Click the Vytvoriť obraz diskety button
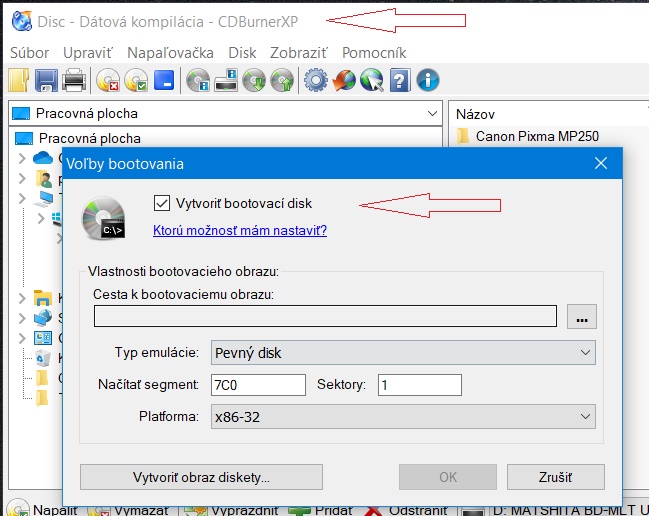 (x=201, y=477)
